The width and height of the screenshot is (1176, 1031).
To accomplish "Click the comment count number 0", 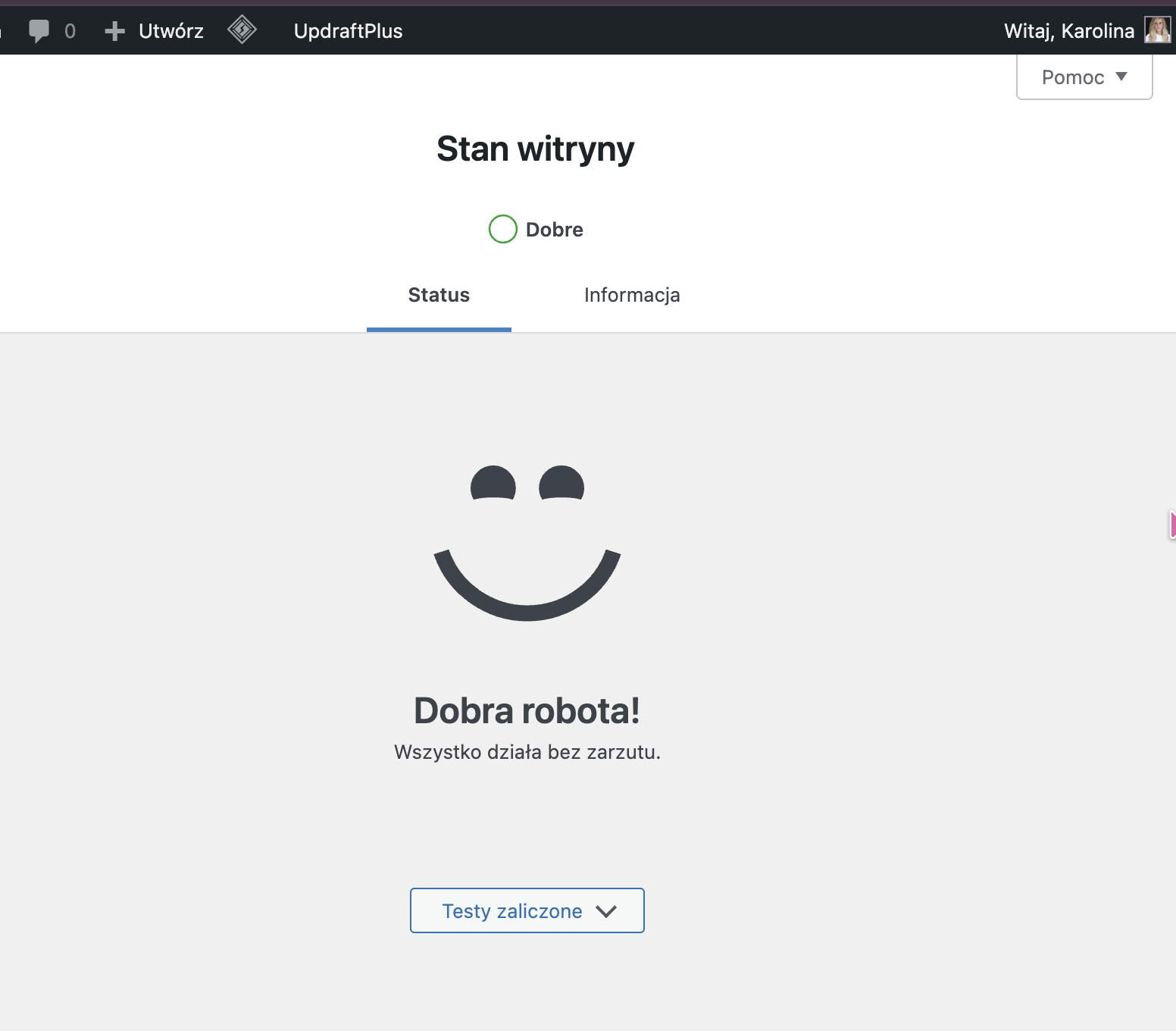I will click(x=70, y=31).
